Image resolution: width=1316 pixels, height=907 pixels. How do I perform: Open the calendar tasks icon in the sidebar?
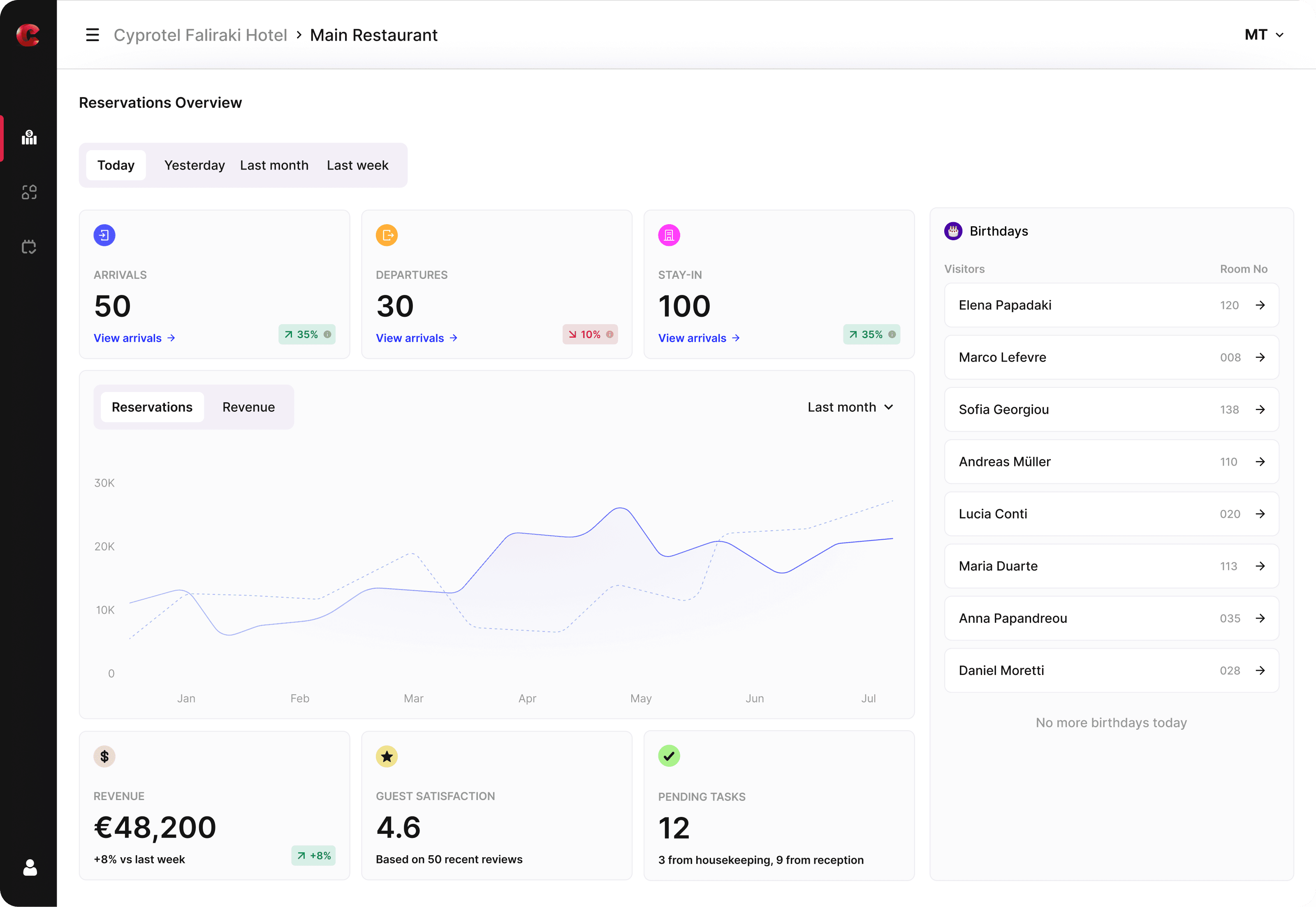click(28, 246)
